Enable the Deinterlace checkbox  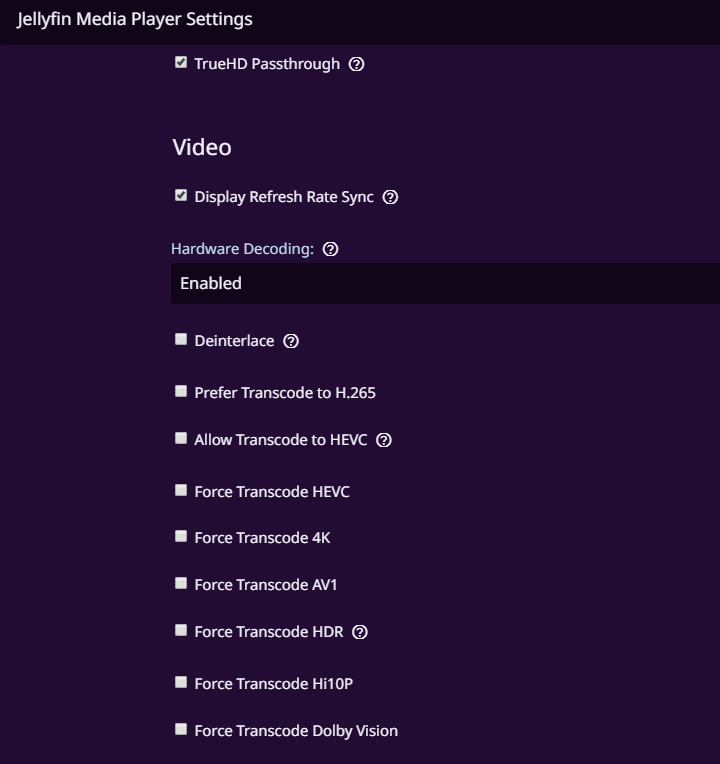(181, 340)
